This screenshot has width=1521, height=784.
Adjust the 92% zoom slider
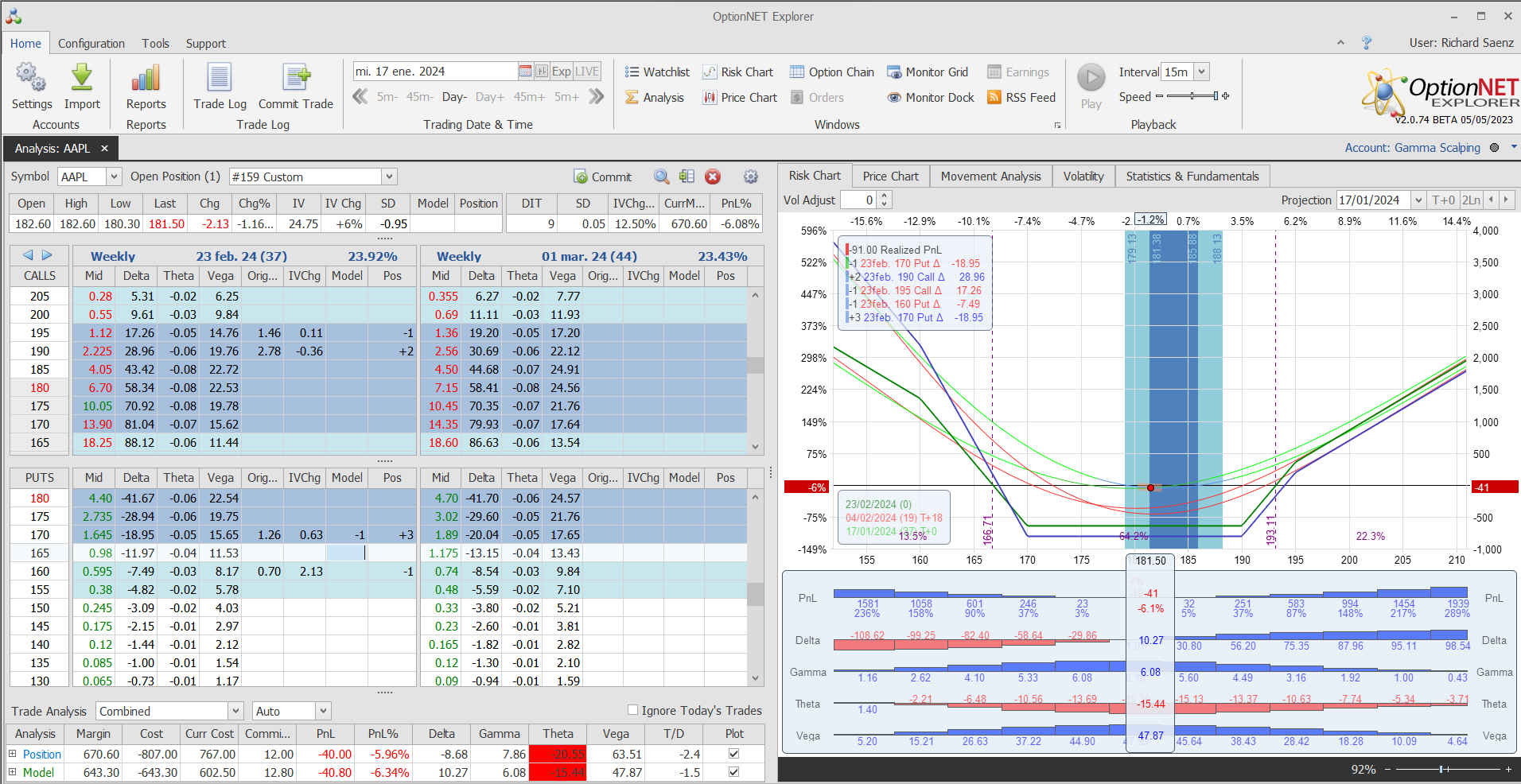[1445, 769]
